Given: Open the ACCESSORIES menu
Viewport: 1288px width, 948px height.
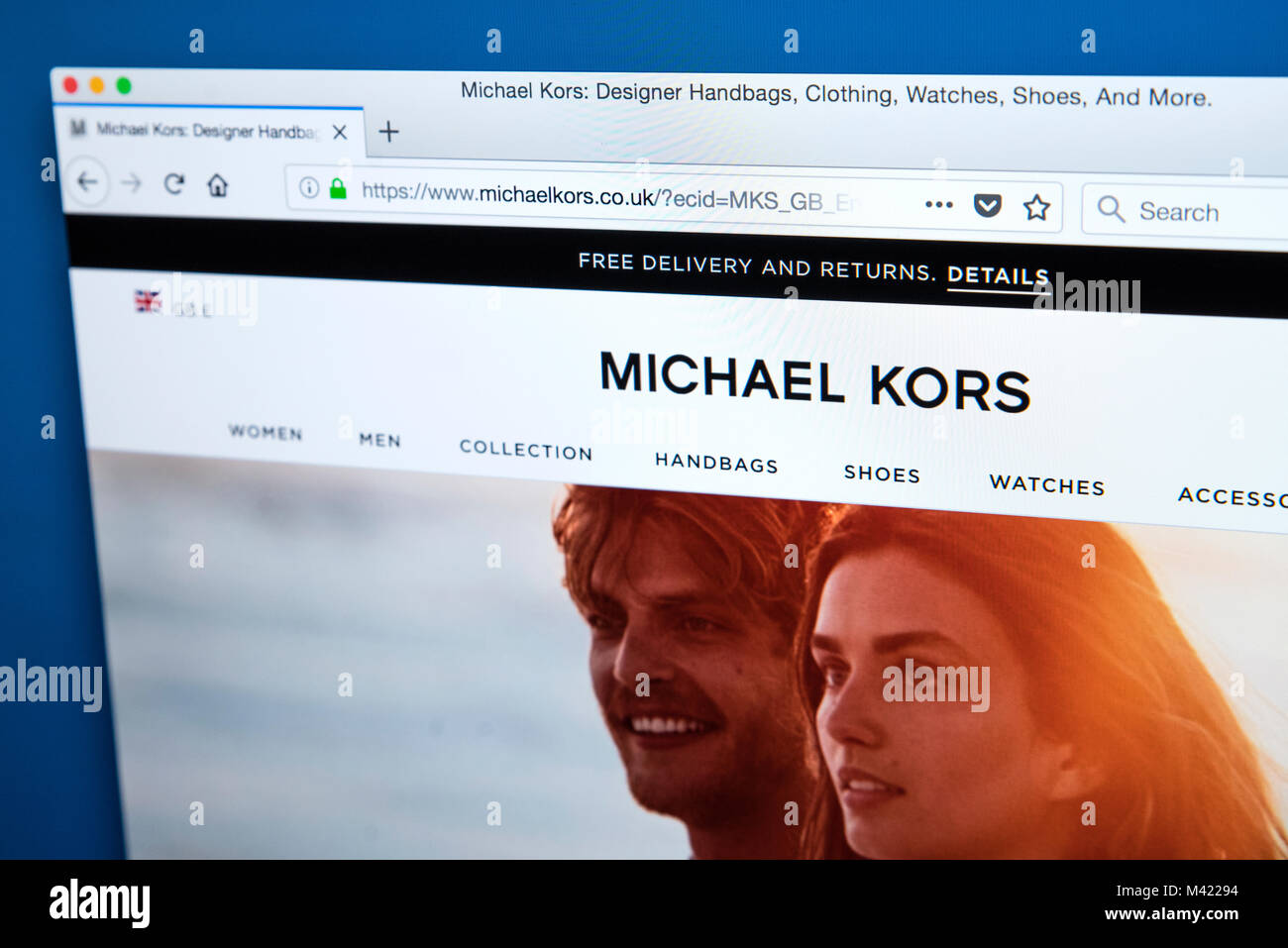Looking at the screenshot, I should coord(1233,496).
